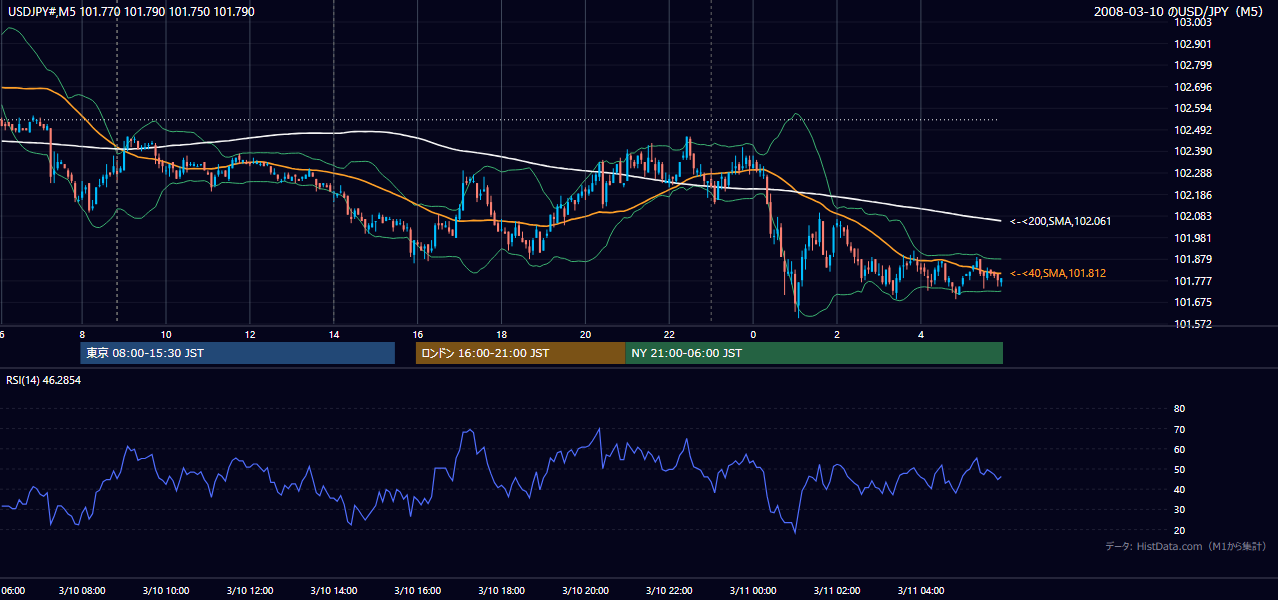The height and width of the screenshot is (600, 1278).
Task: Click price axis value 102.390
Action: (x=1193, y=151)
